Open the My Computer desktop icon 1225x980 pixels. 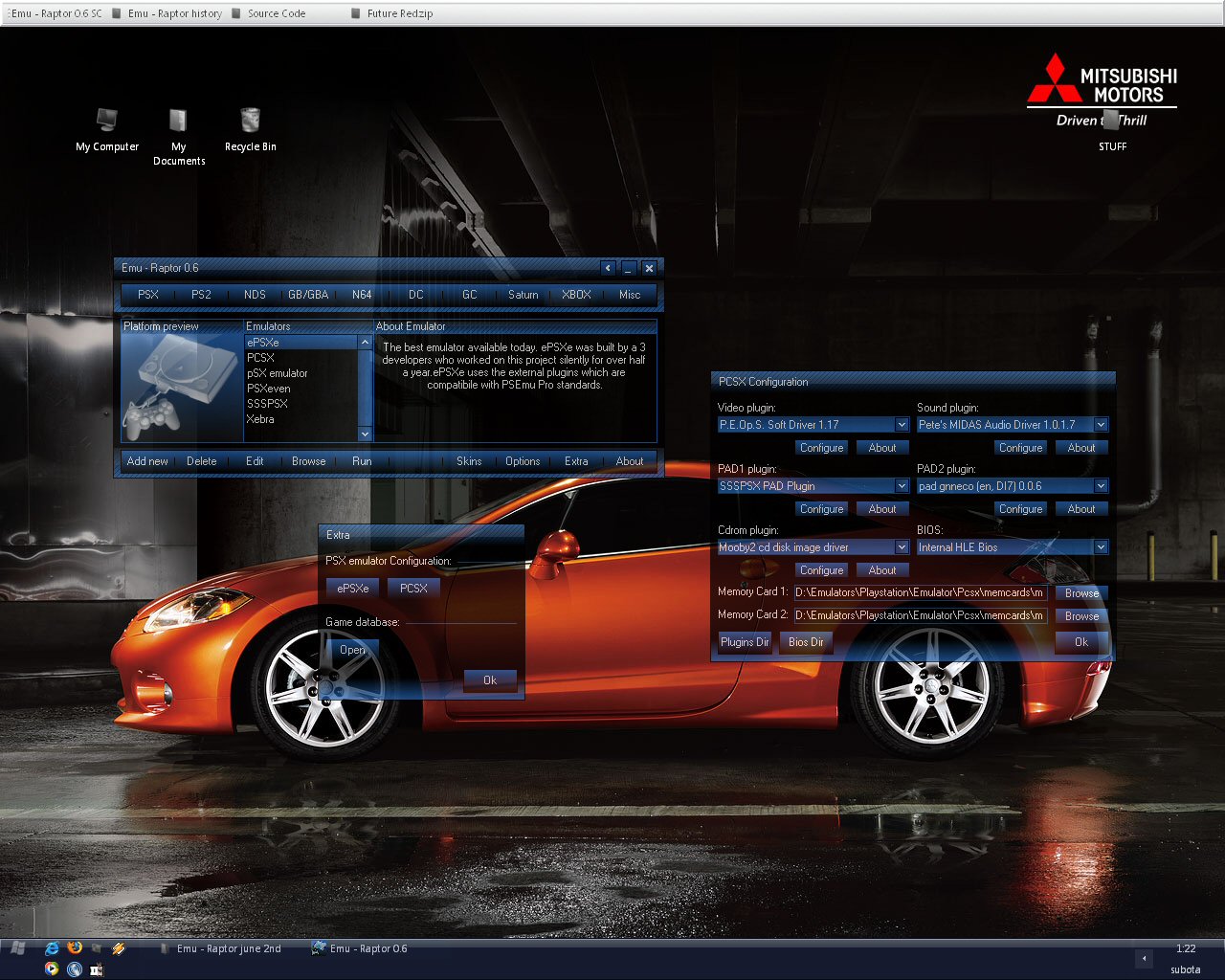point(106,129)
